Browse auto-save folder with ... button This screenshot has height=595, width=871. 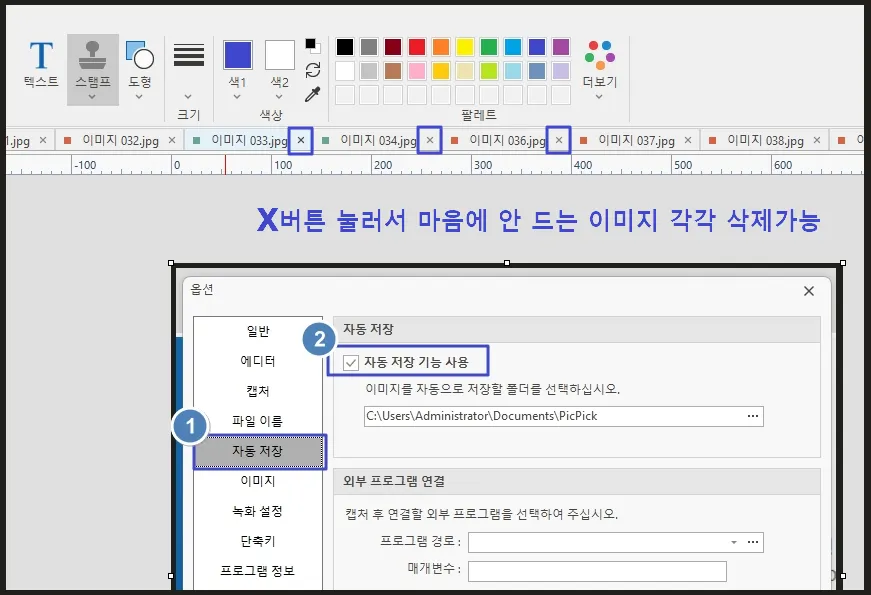753,416
